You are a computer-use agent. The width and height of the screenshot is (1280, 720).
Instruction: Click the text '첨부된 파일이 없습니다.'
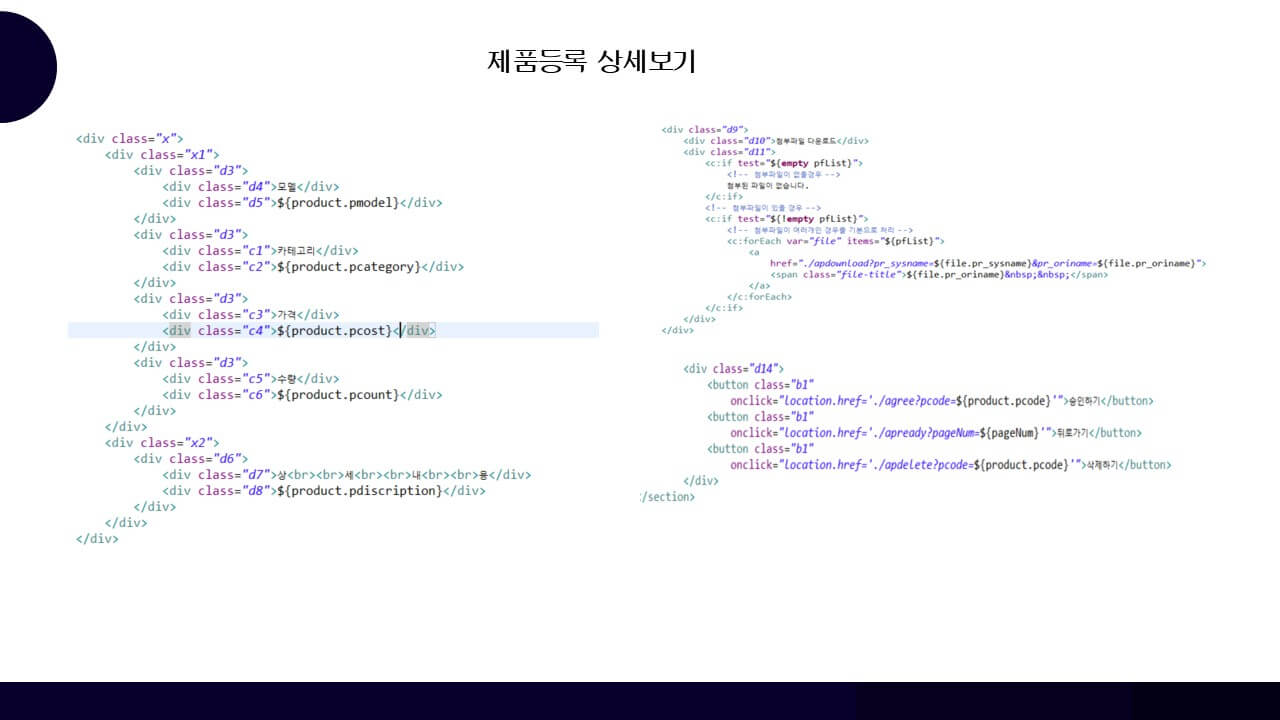767,185
